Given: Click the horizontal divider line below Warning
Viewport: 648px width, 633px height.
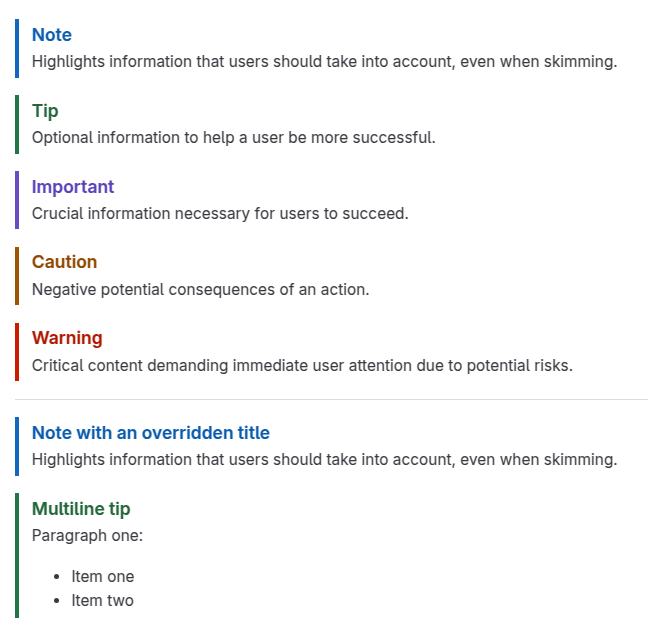Looking at the screenshot, I should pos(331,400).
